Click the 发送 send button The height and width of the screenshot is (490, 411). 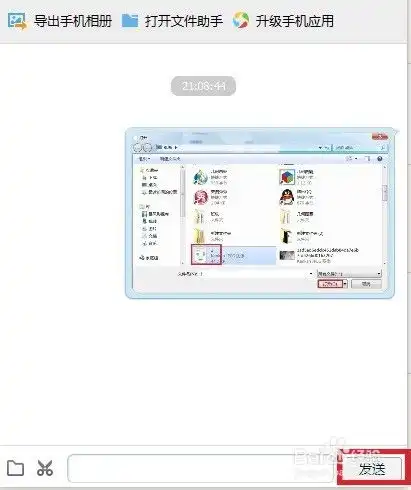pos(372,469)
